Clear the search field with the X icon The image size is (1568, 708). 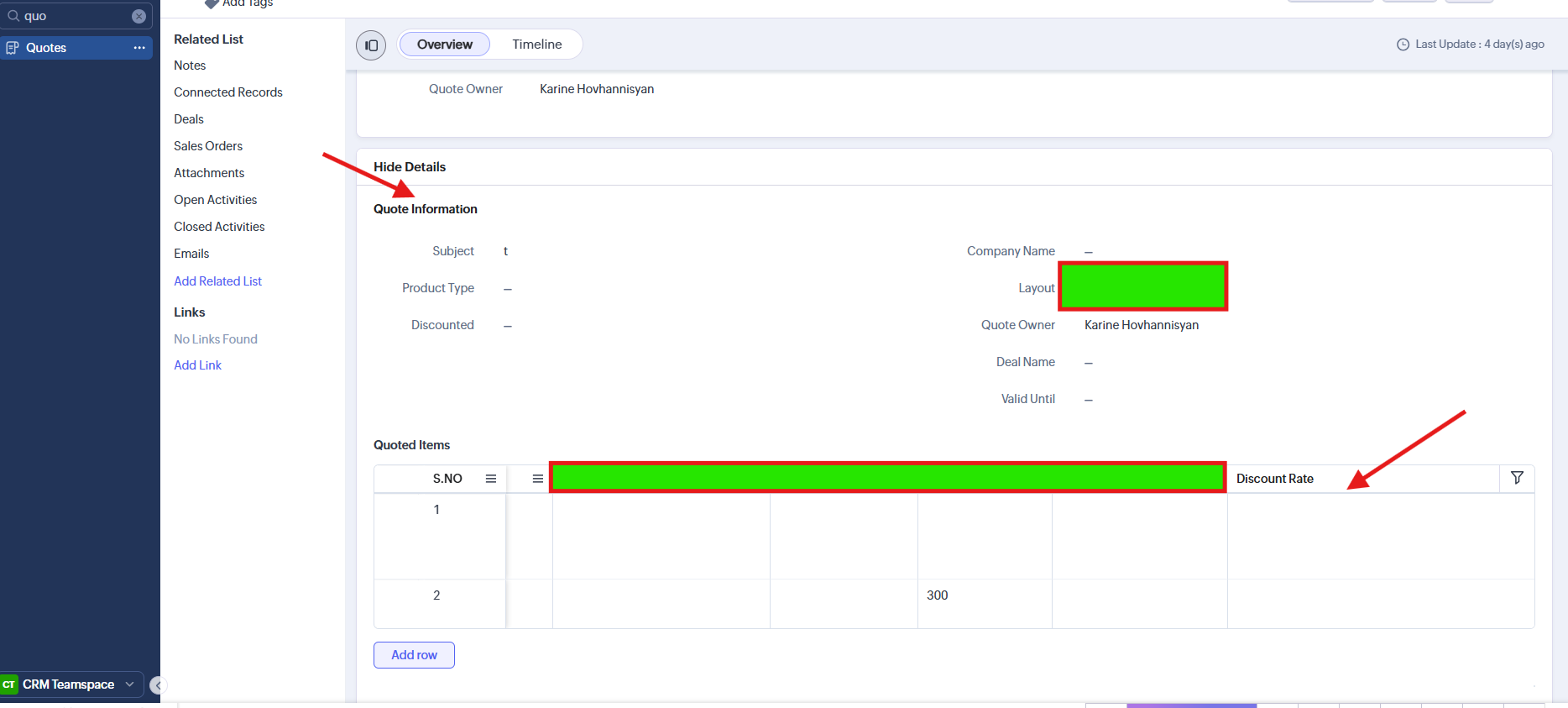click(139, 16)
